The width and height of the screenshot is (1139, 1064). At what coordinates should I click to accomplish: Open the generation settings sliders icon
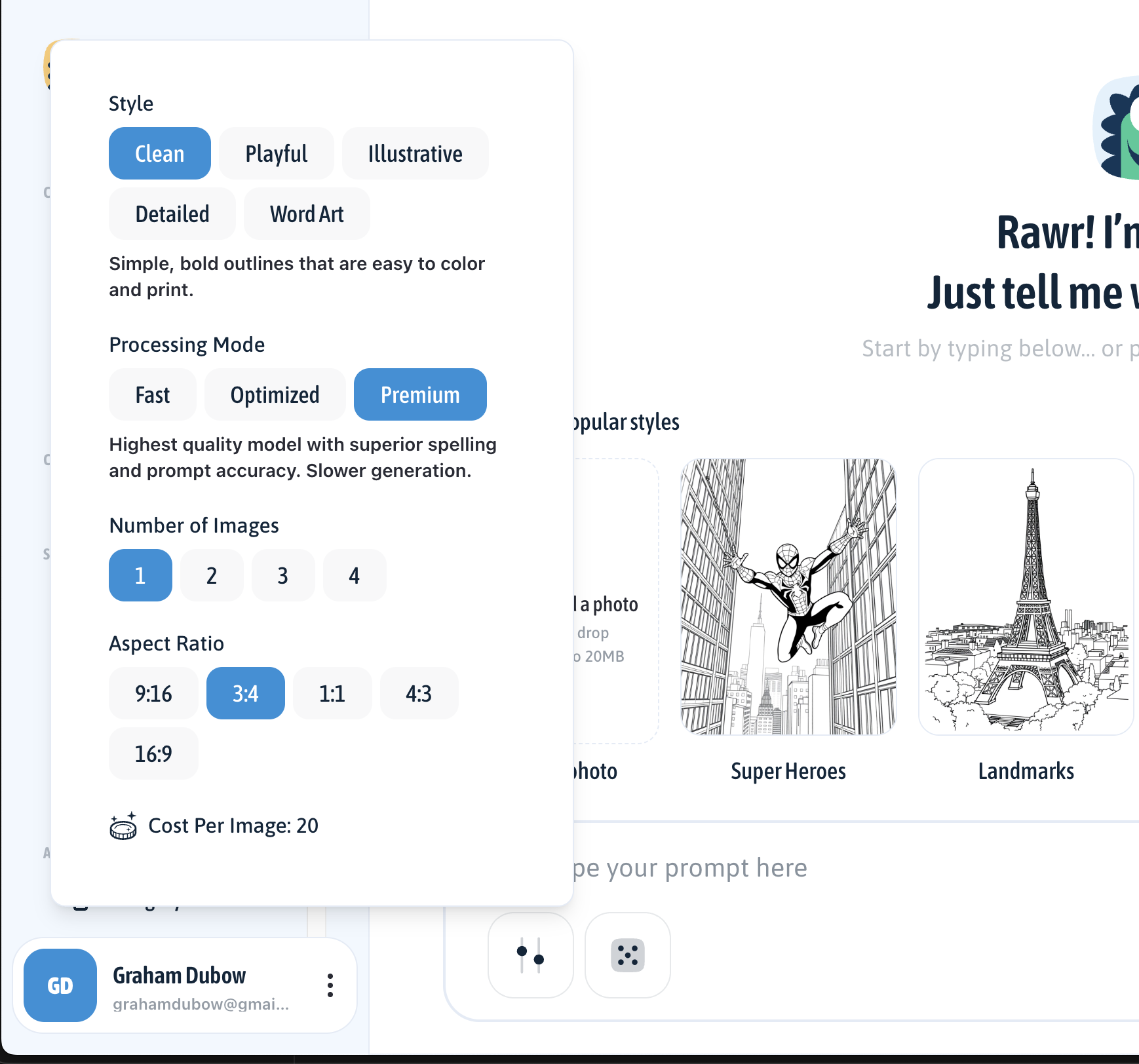click(x=530, y=955)
